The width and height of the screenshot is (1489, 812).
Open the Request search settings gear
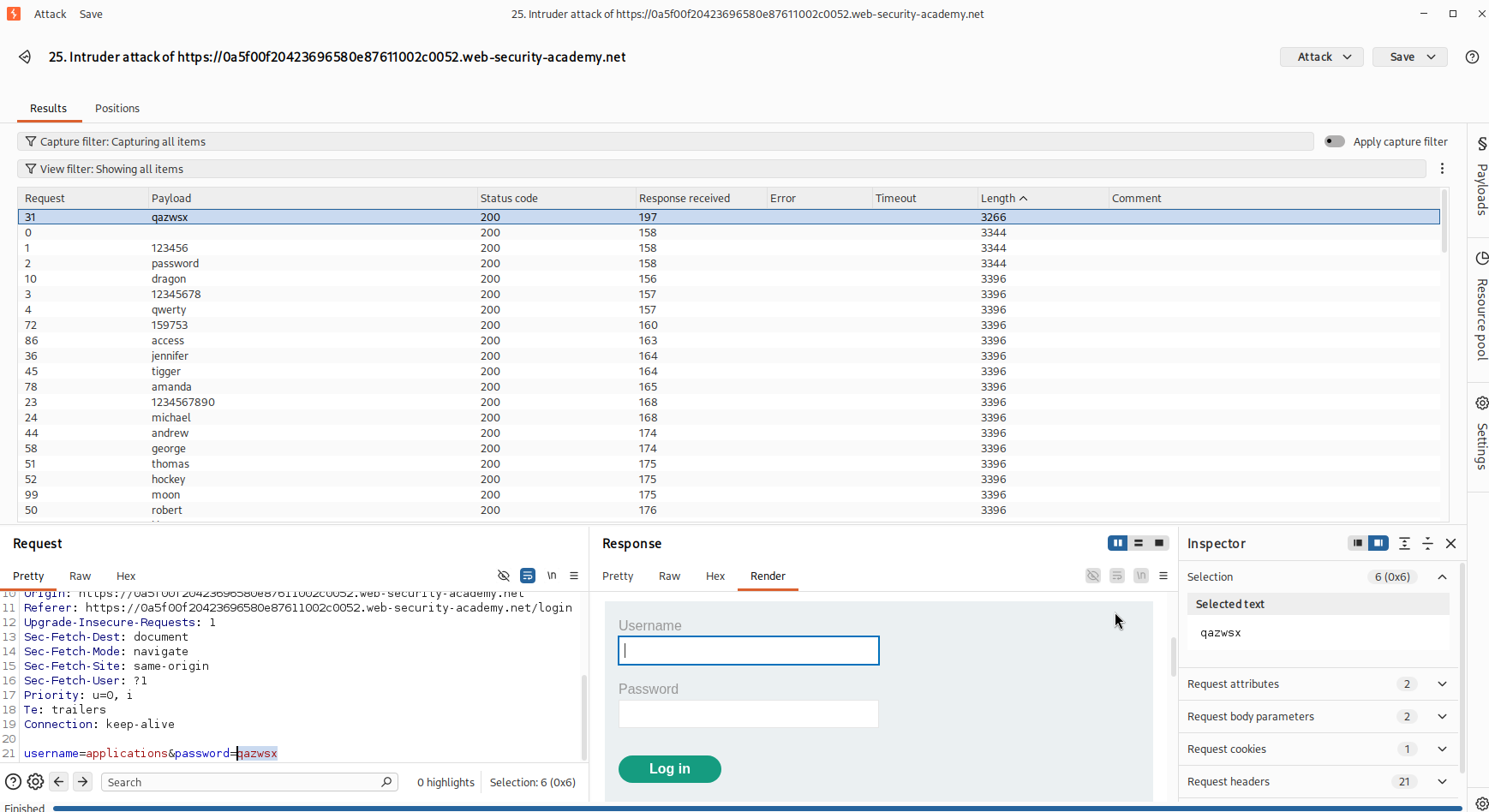point(35,781)
